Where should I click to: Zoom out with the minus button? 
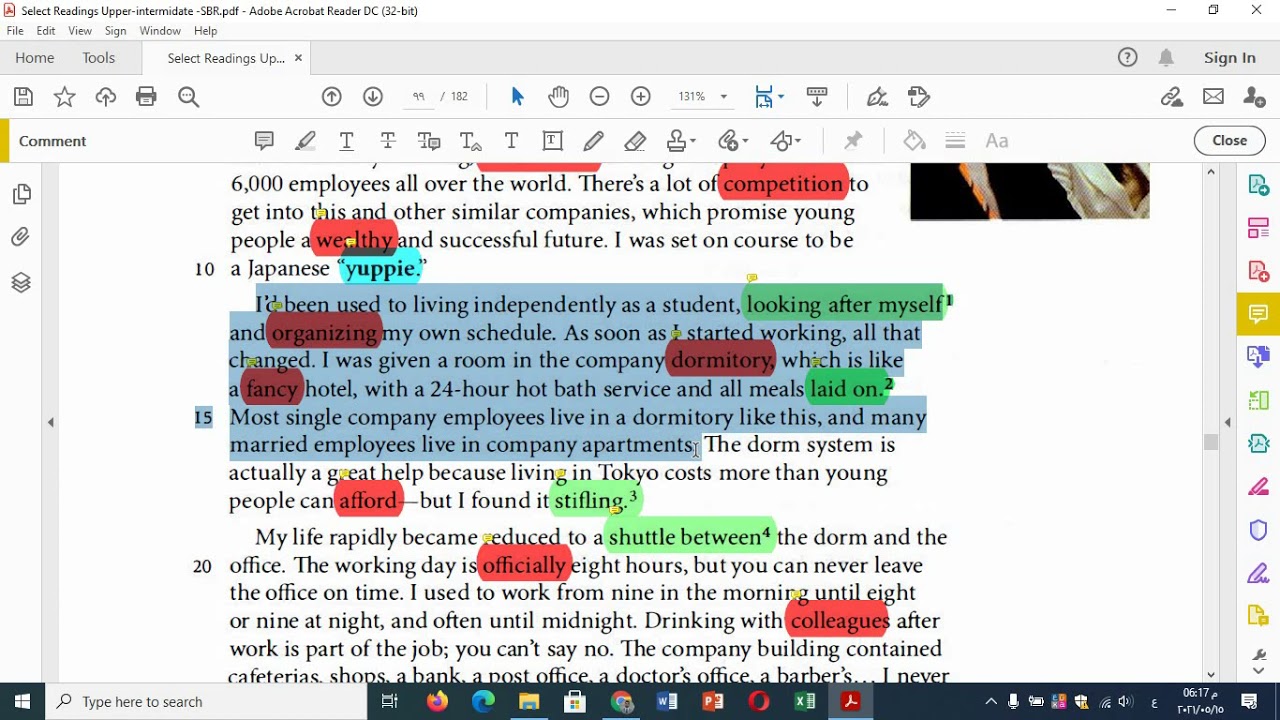600,96
